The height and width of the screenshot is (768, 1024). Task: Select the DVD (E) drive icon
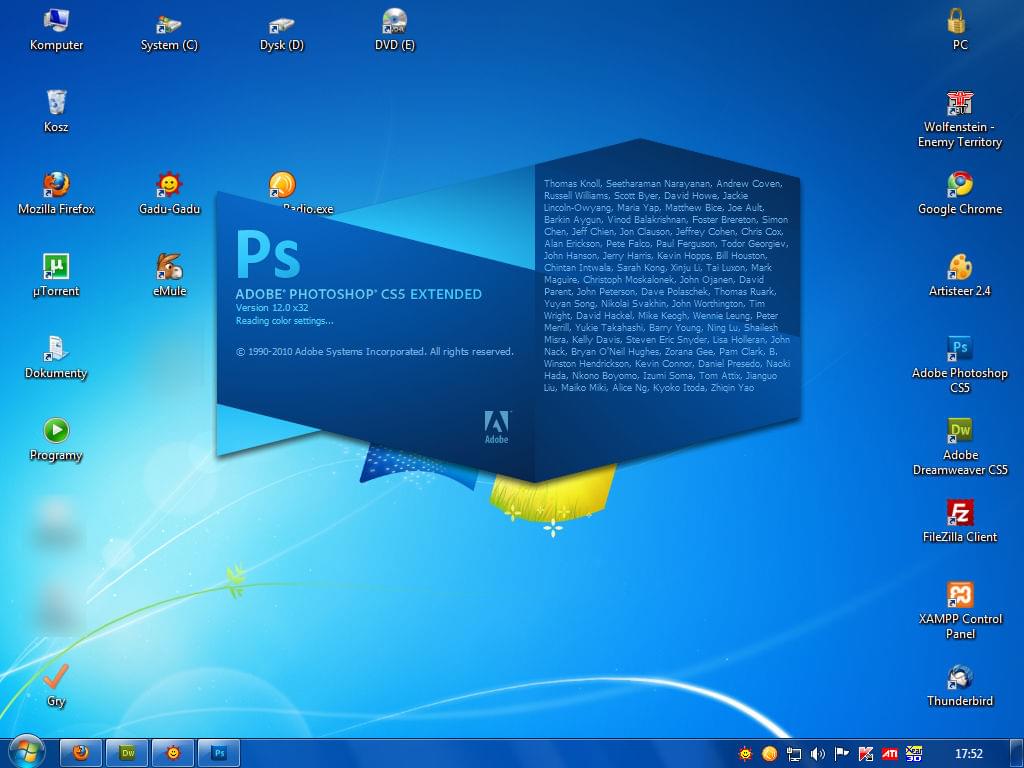(x=394, y=30)
